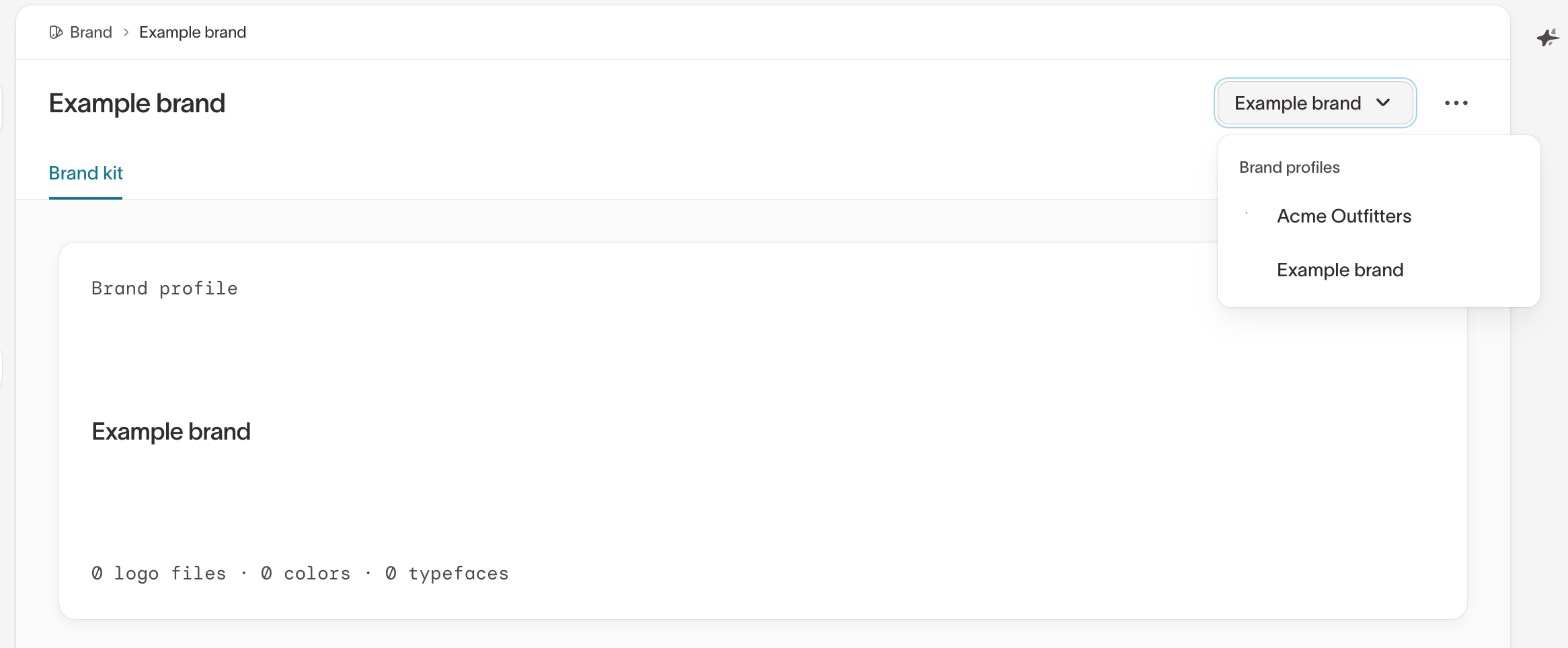Click the 0 colors count
The image size is (1568, 648).
pyautogui.click(x=306, y=573)
